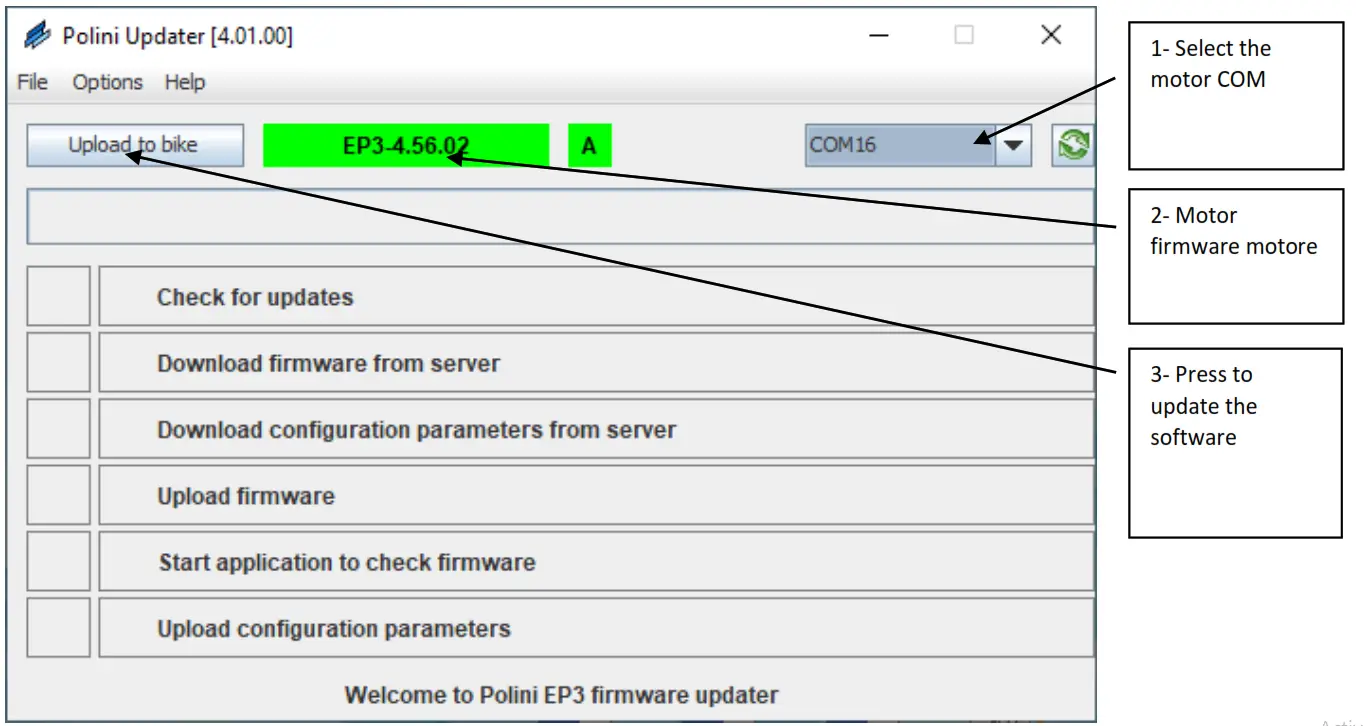This screenshot has width=1364, height=726.
Task: Click the status box beside 'Start application to check firmware'
Action: [x=58, y=560]
